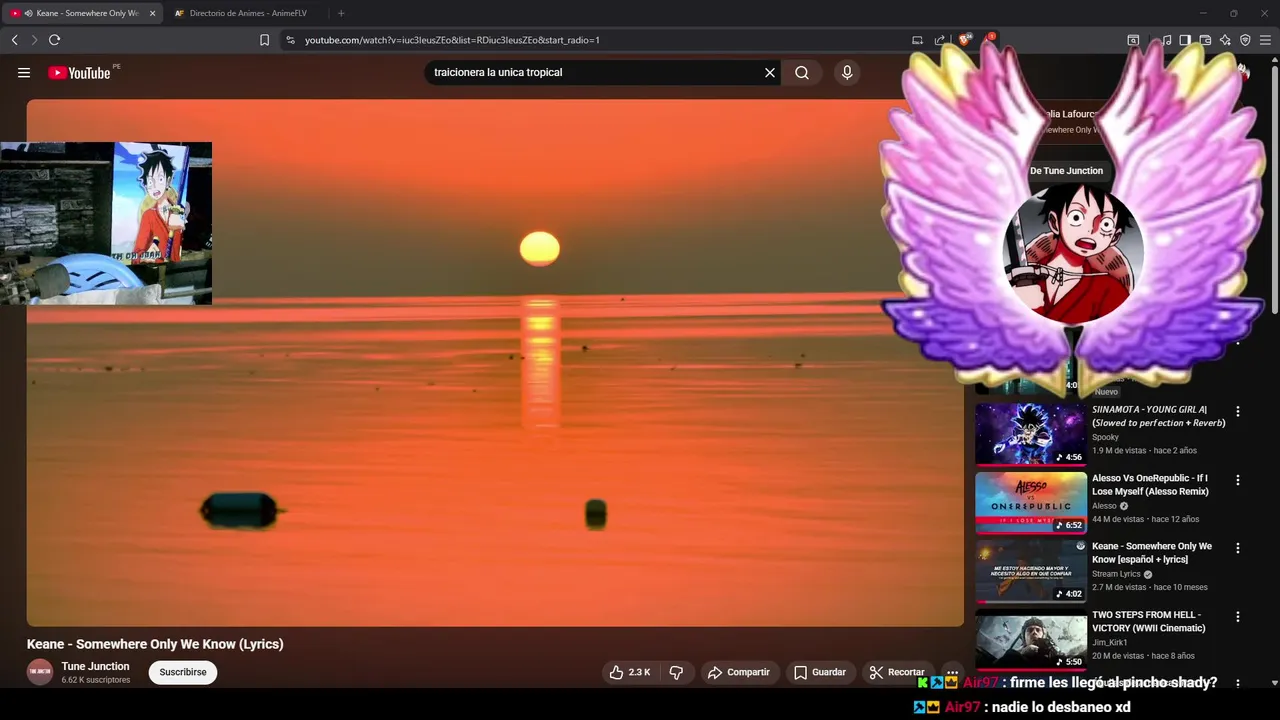
Task: Toggle the browser sidebar panel icon
Action: click(x=1185, y=40)
